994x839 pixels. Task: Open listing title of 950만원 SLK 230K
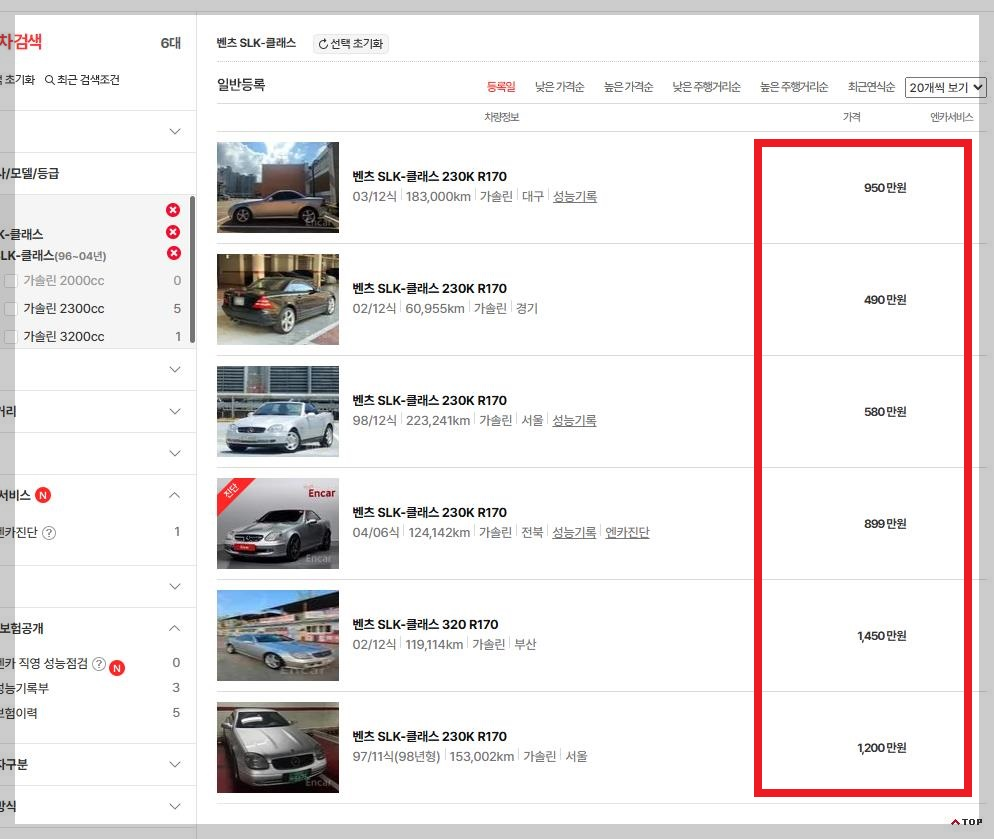[x=430, y=176]
